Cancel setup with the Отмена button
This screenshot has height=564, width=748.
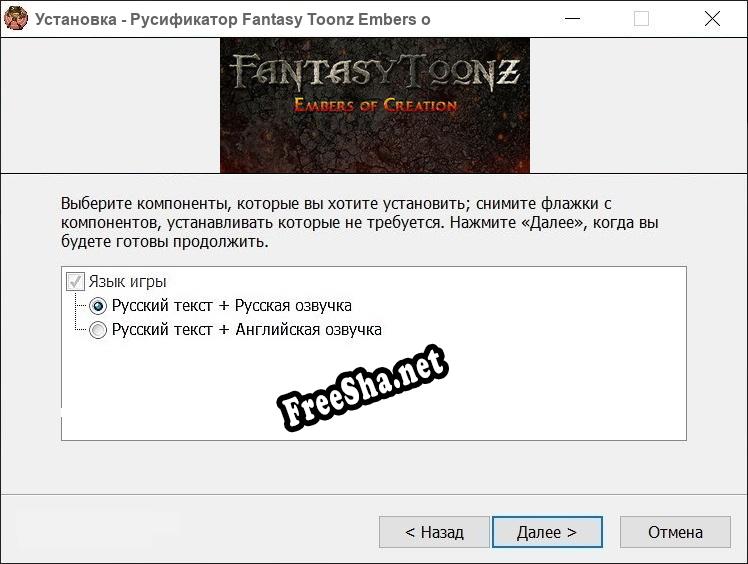pyautogui.click(x=675, y=532)
